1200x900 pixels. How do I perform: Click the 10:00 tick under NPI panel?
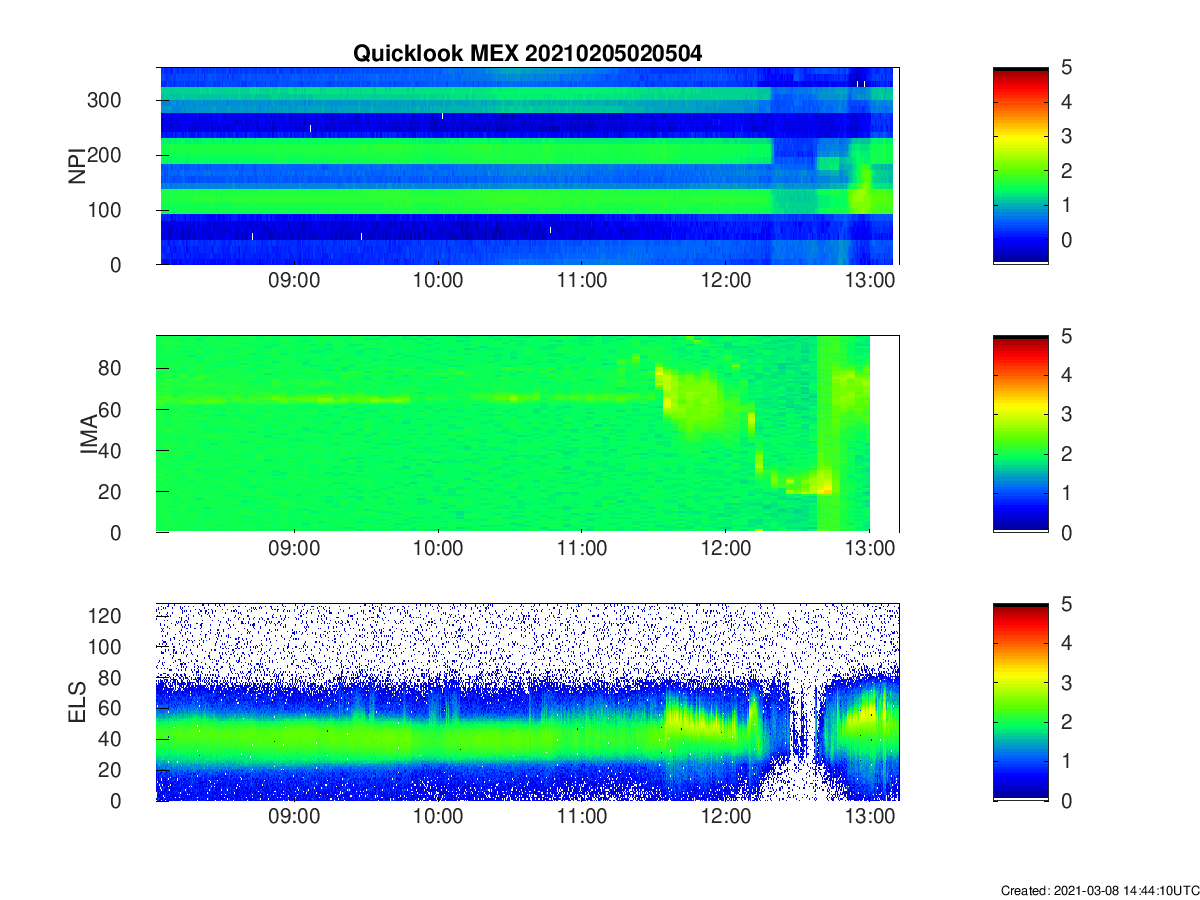pyautogui.click(x=438, y=282)
